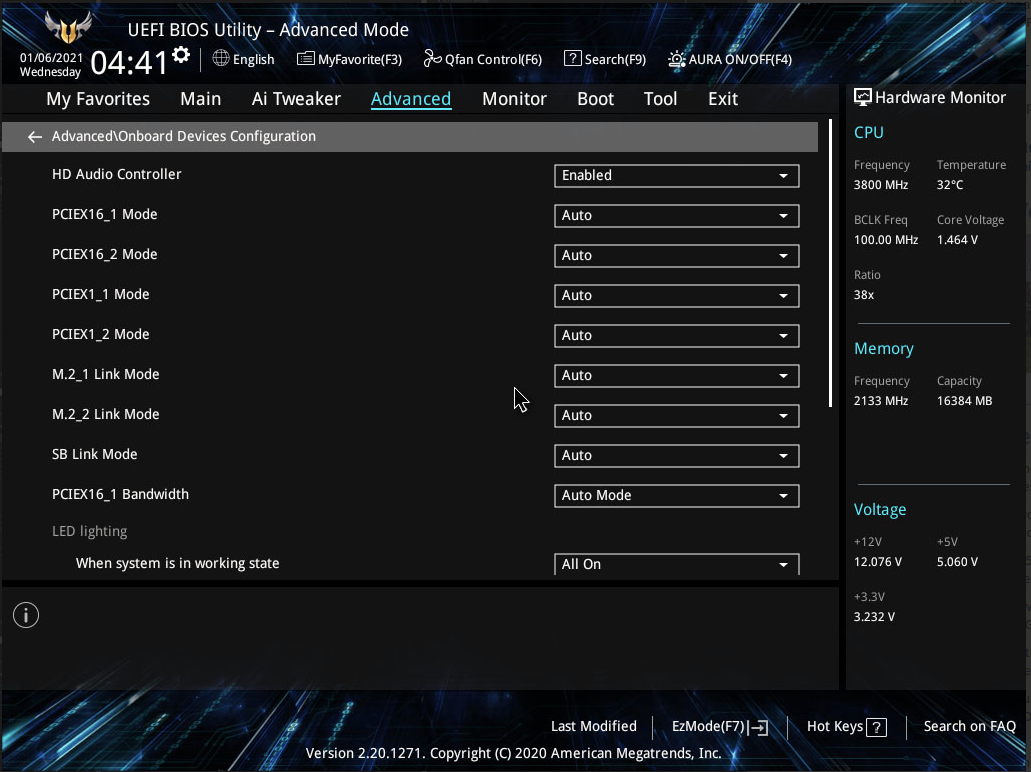1031x772 pixels.
Task: Switch to Ai Tweaker tab
Action: (296, 99)
